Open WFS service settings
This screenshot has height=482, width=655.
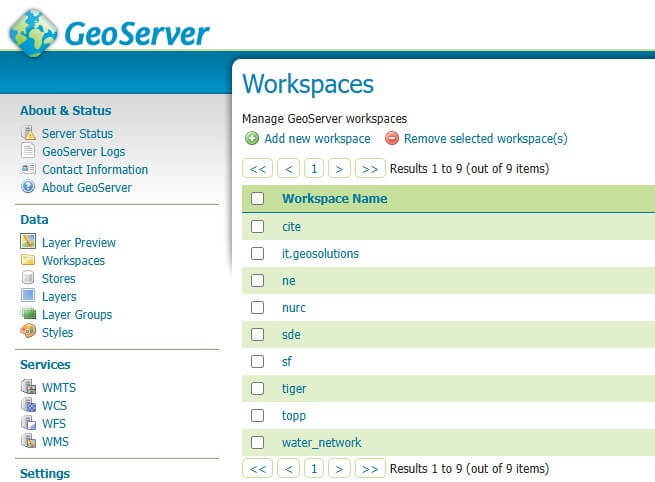coord(54,424)
